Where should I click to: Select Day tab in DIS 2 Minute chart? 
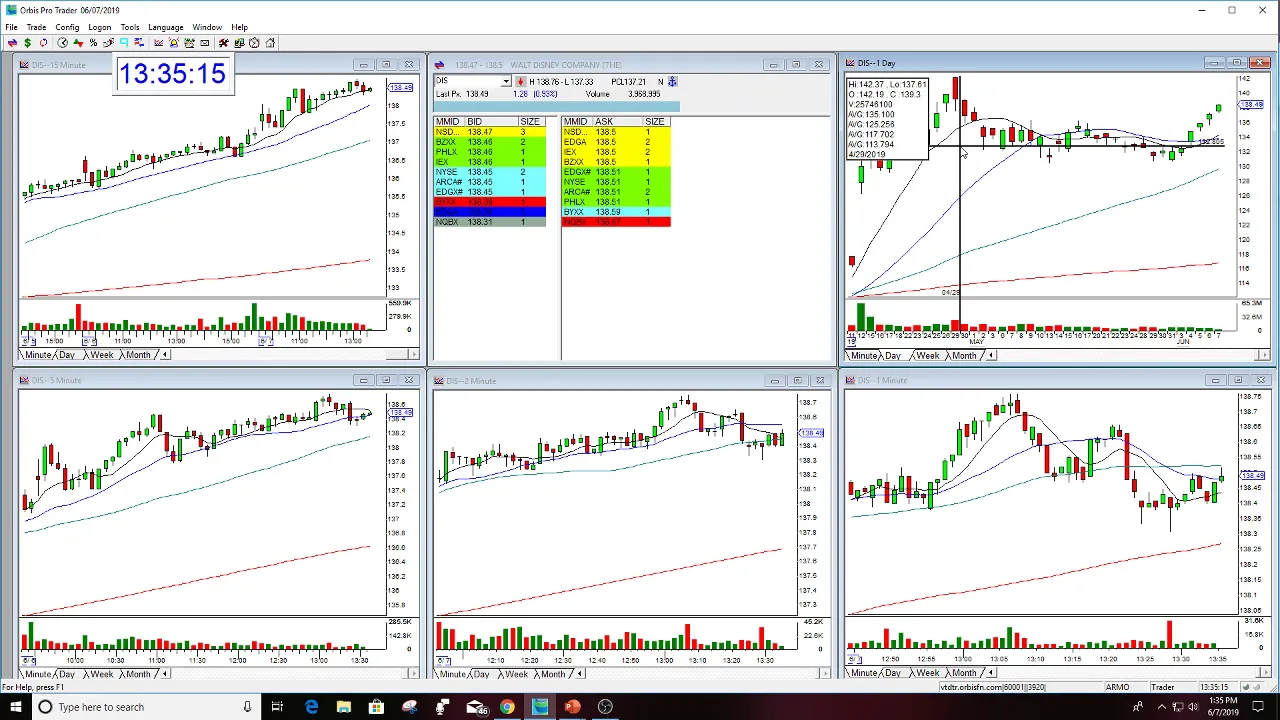coord(482,673)
